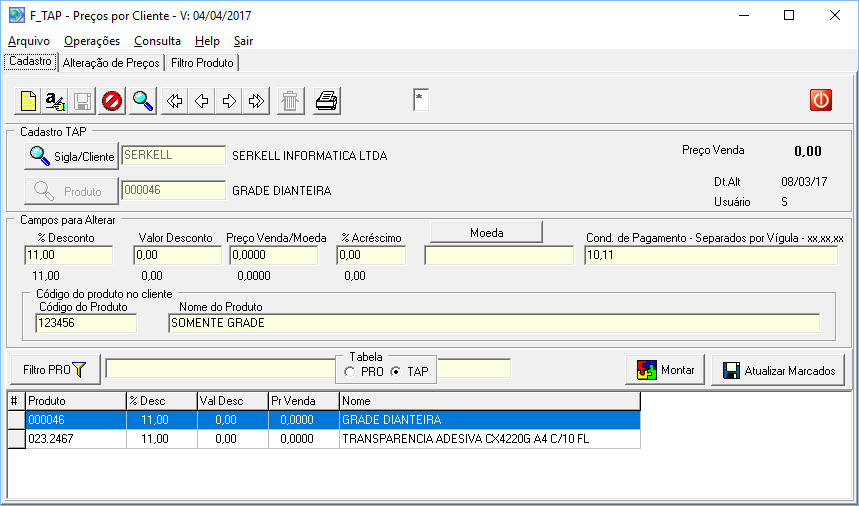Go to first record double-left arrow
Image resolution: width=859 pixels, height=506 pixels.
point(175,101)
